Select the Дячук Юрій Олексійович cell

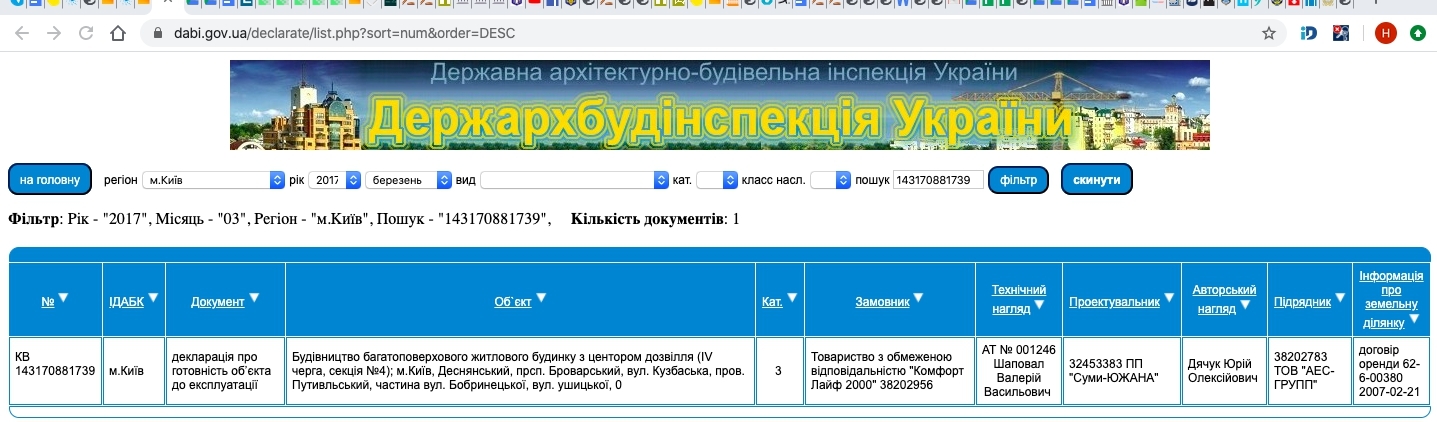tap(1224, 370)
